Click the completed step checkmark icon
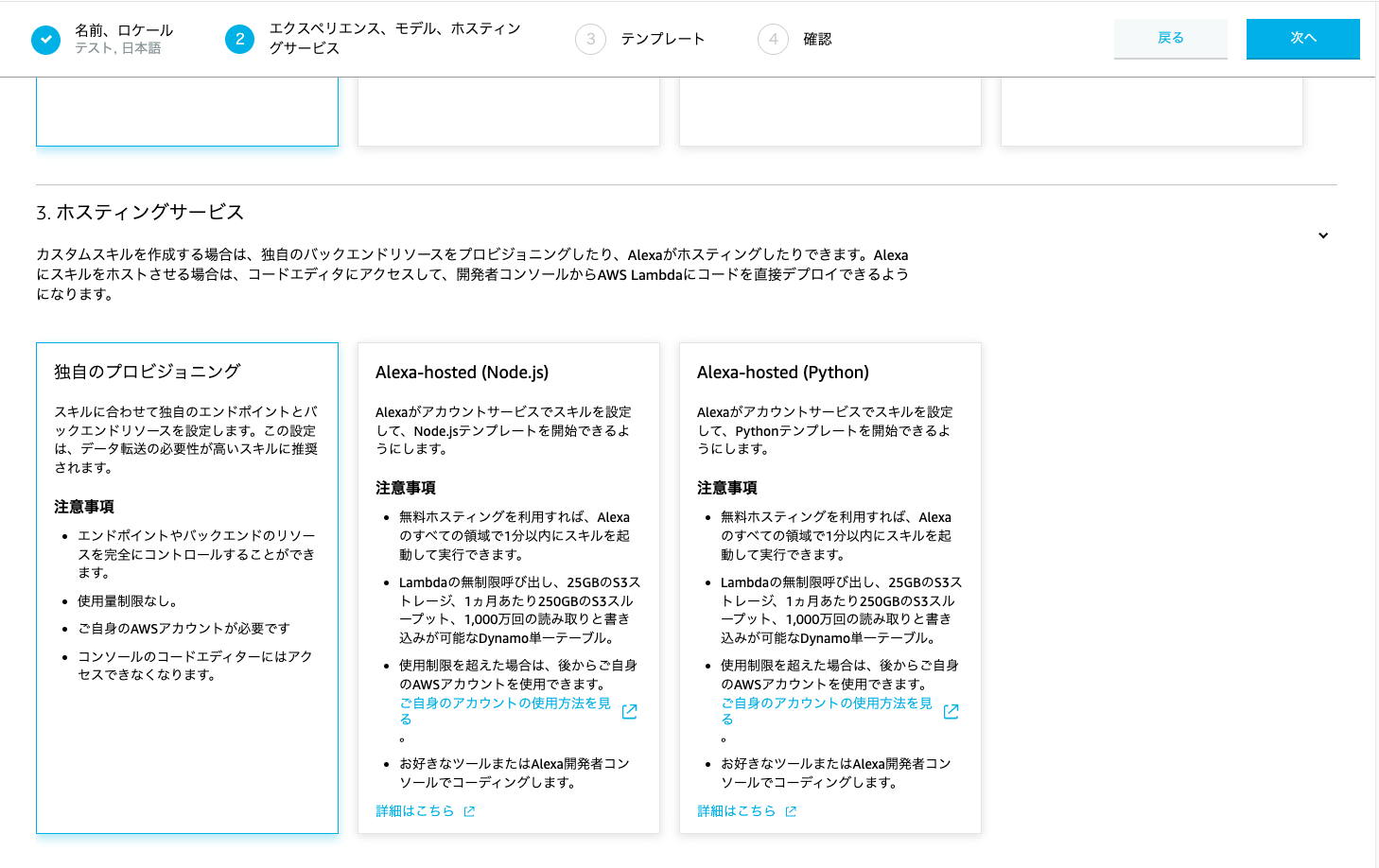The height and width of the screenshot is (868, 1379). point(45,40)
